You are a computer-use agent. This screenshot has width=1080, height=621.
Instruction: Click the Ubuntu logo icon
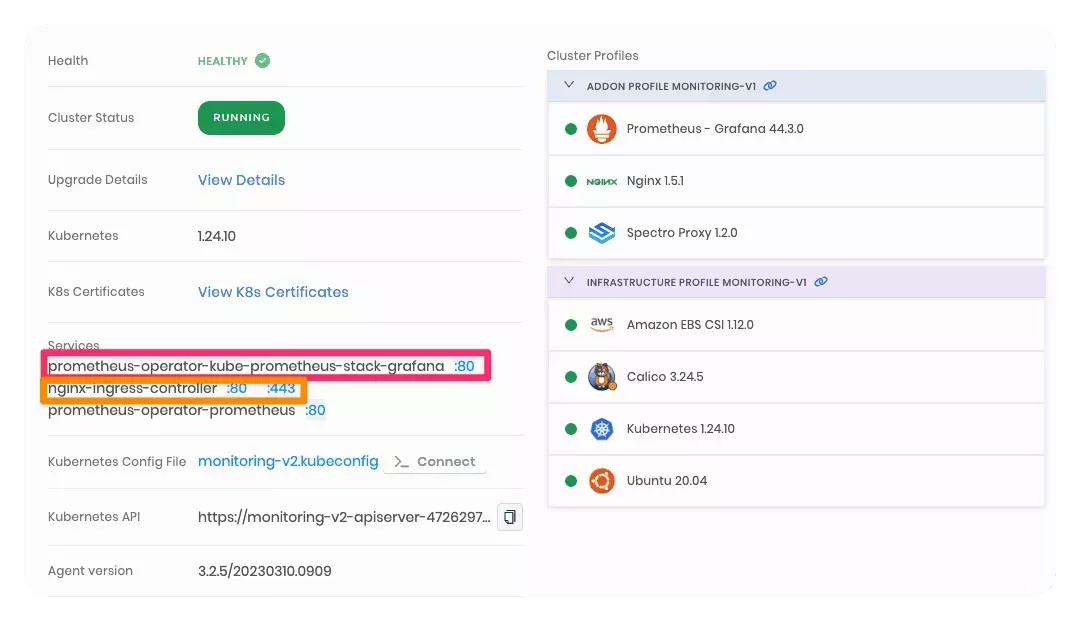pos(600,480)
